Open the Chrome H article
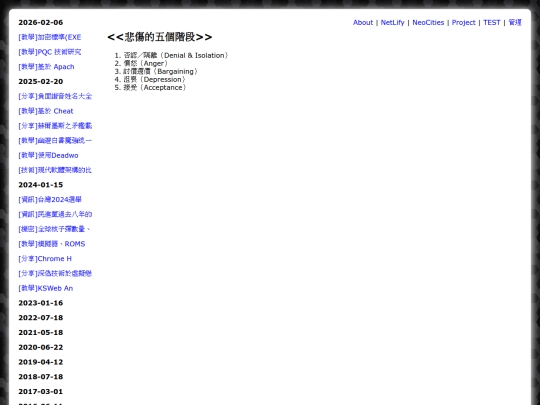The height and width of the screenshot is (405, 540). (x=45, y=259)
